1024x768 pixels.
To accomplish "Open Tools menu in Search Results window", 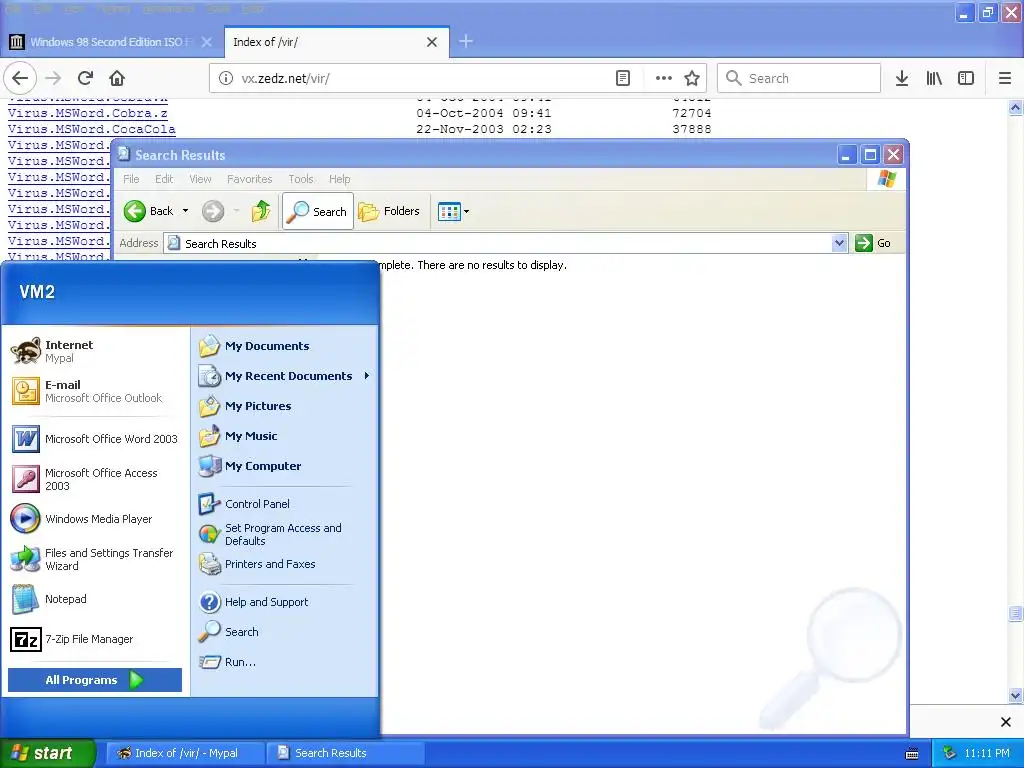I will [x=301, y=179].
